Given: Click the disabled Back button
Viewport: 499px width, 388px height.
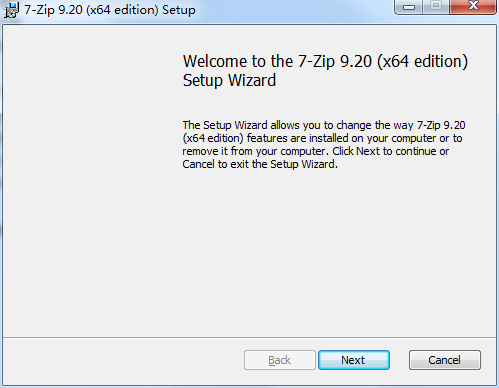Looking at the screenshot, I should coord(280,360).
